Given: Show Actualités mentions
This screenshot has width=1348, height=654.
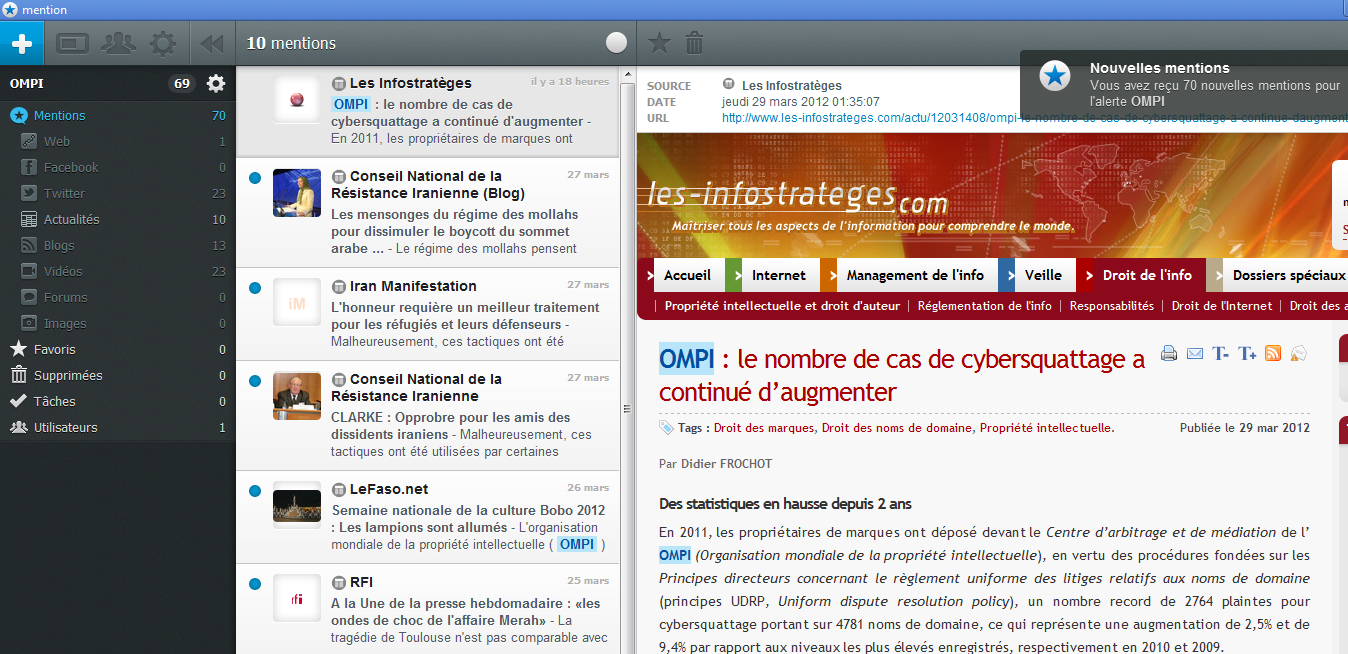Looking at the screenshot, I should point(118,219).
